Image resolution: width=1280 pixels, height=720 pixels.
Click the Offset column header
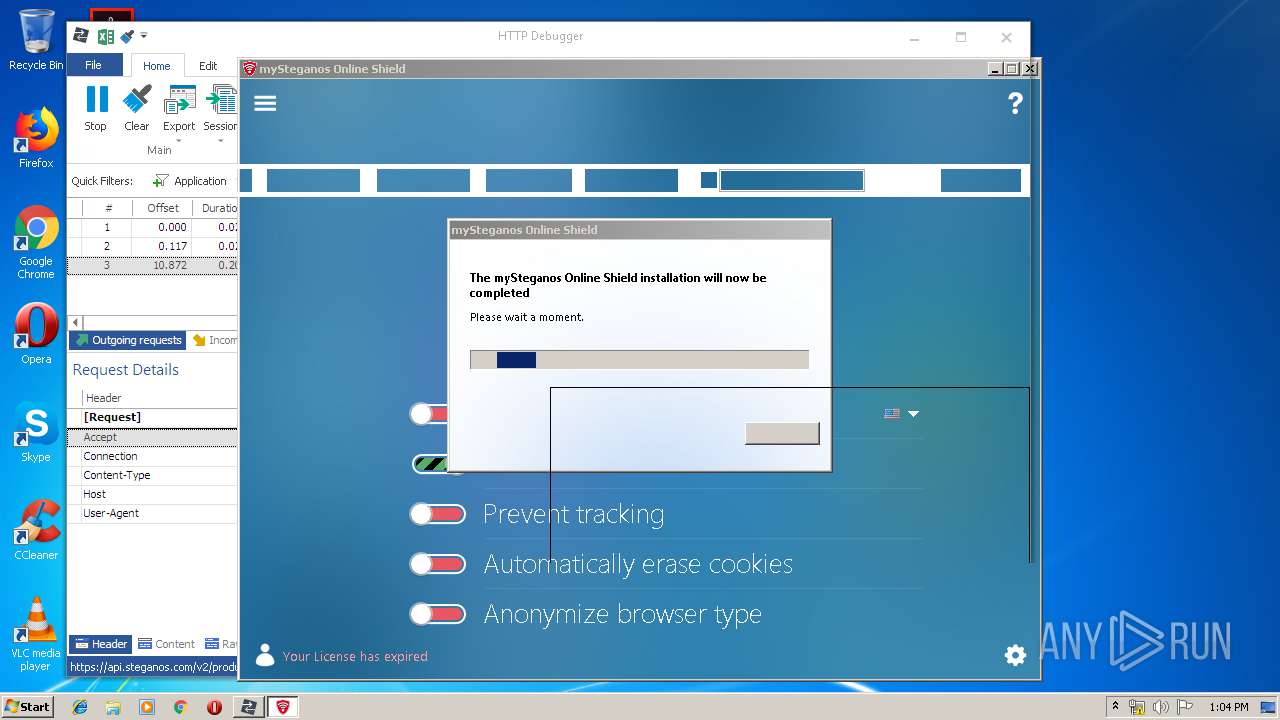click(162, 208)
